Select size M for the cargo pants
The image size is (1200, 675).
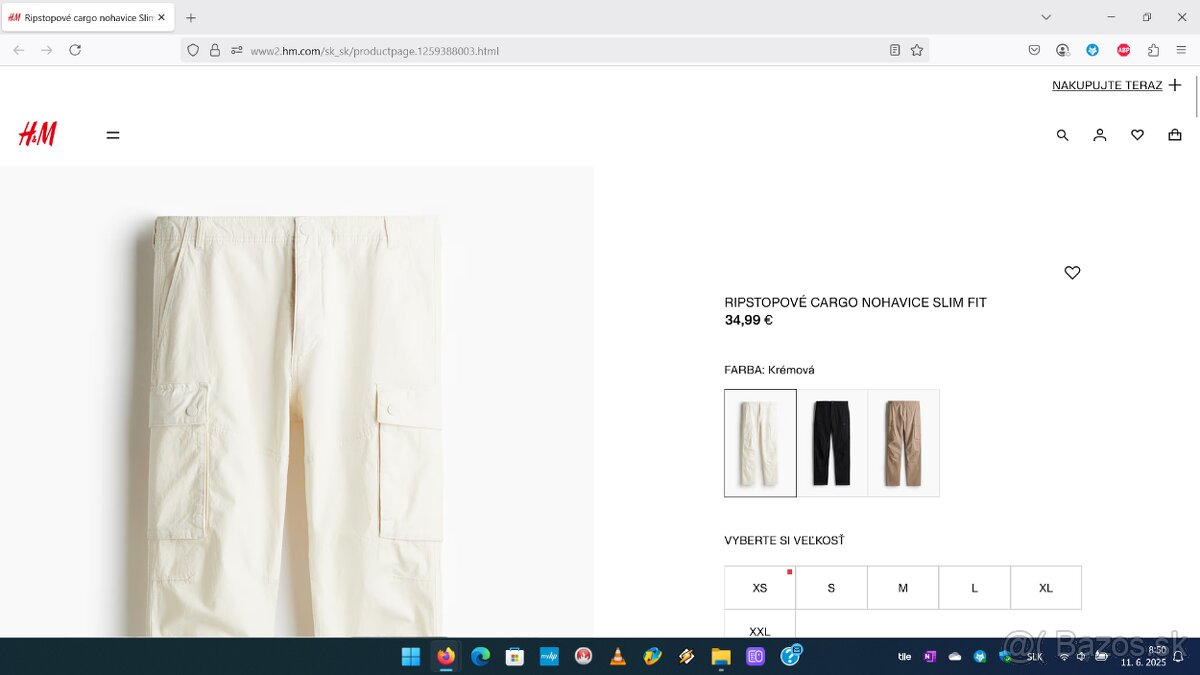(x=902, y=587)
